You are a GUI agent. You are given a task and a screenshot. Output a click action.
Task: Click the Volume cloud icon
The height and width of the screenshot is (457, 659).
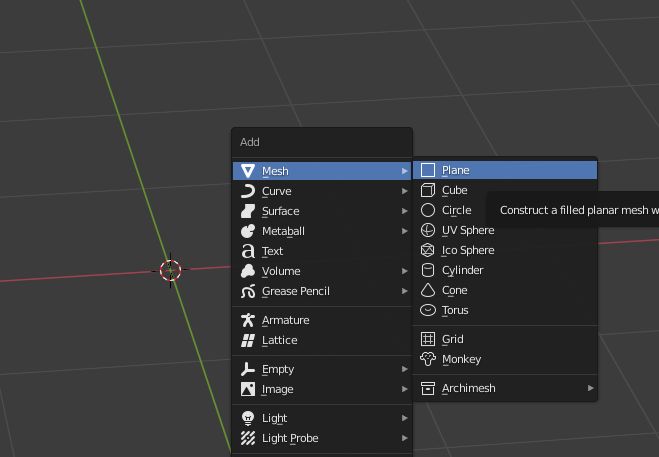tap(248, 271)
